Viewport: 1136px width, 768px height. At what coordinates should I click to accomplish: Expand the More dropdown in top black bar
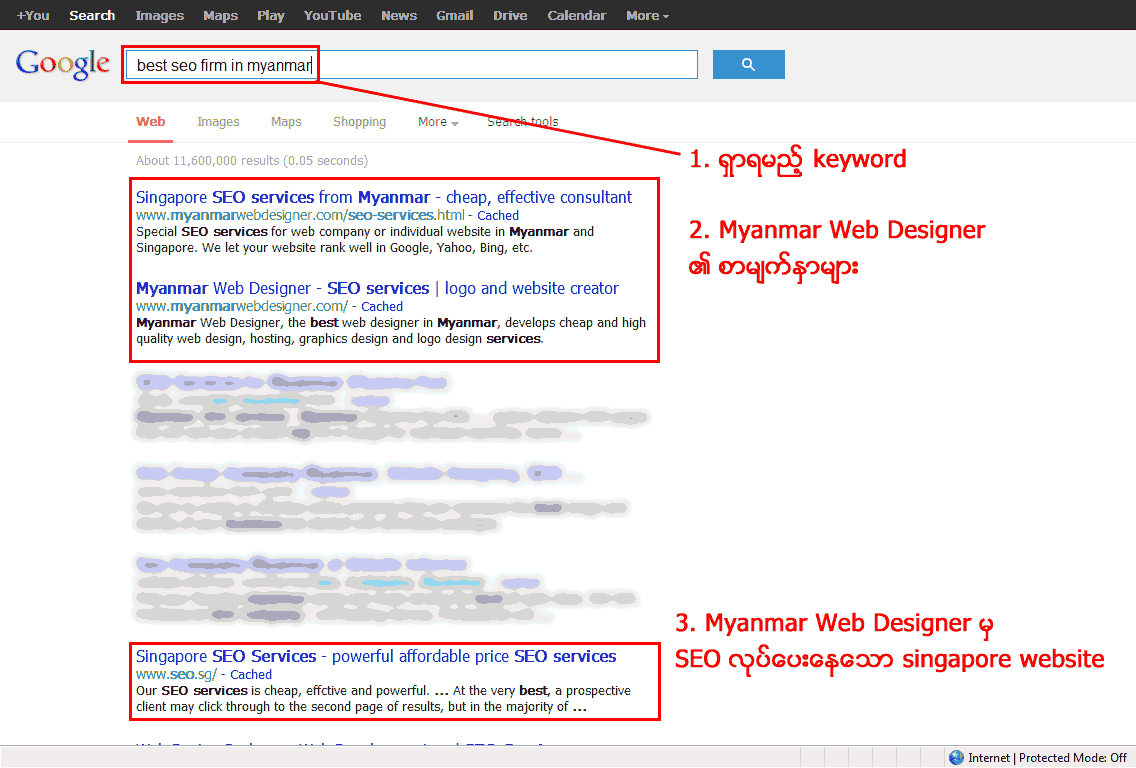pos(647,15)
